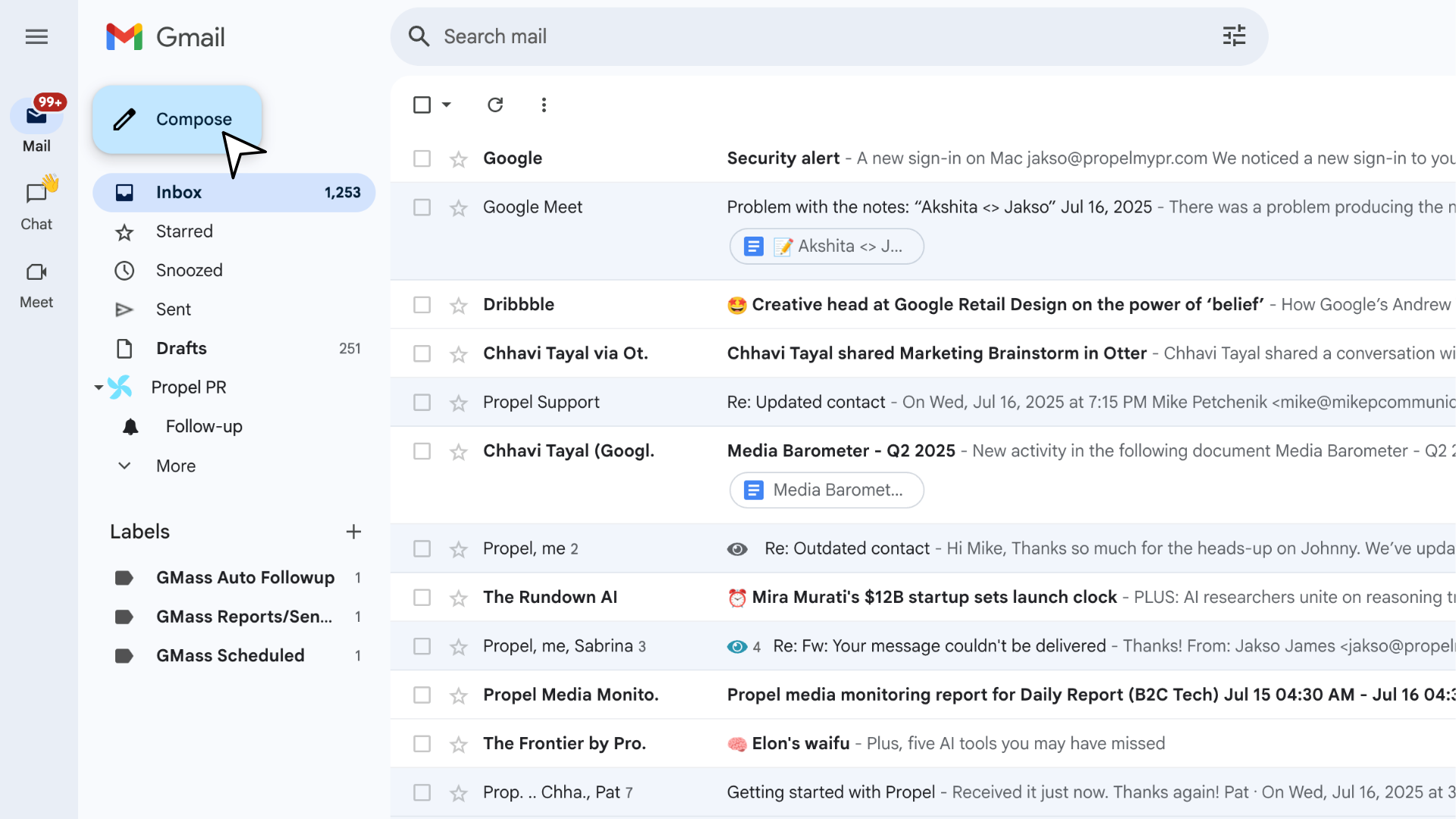Show search options filter icon
The height and width of the screenshot is (819, 1456).
(x=1234, y=36)
